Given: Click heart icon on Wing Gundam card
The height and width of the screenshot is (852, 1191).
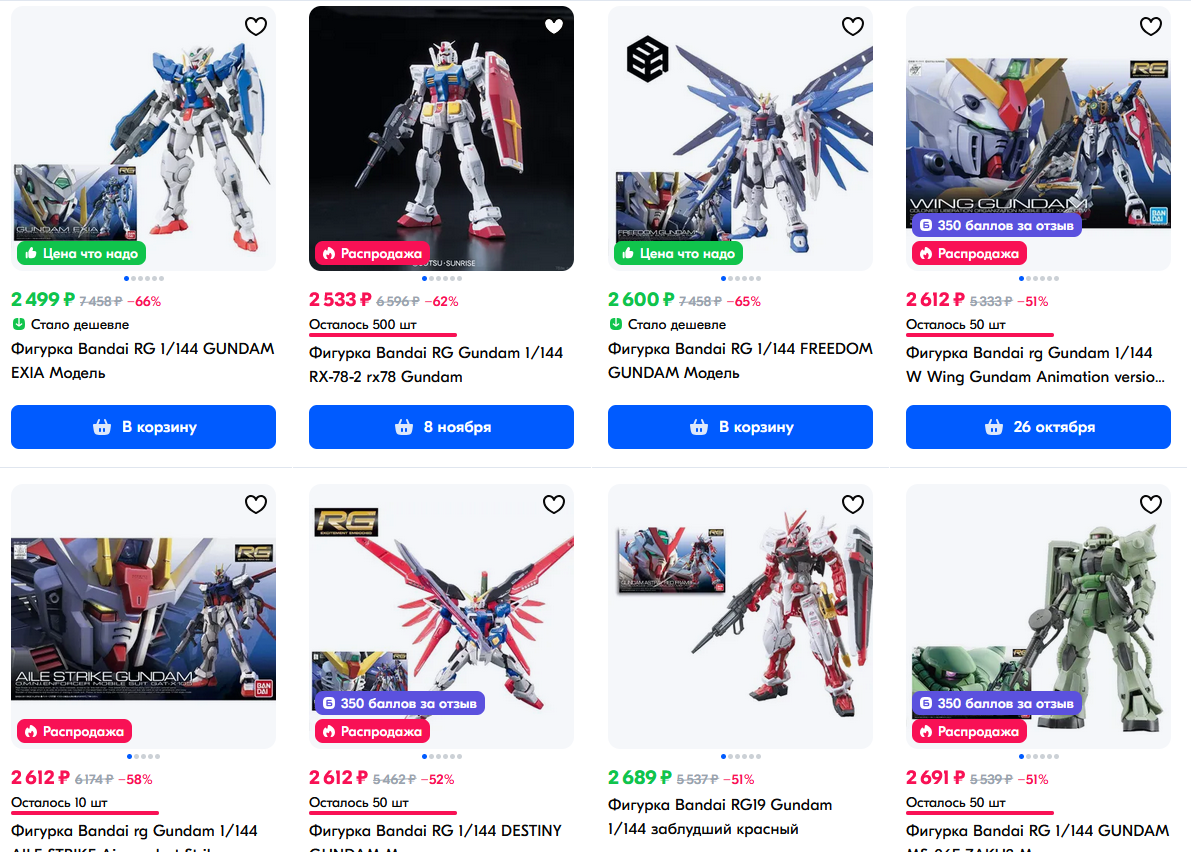Looking at the screenshot, I should coord(1151,27).
